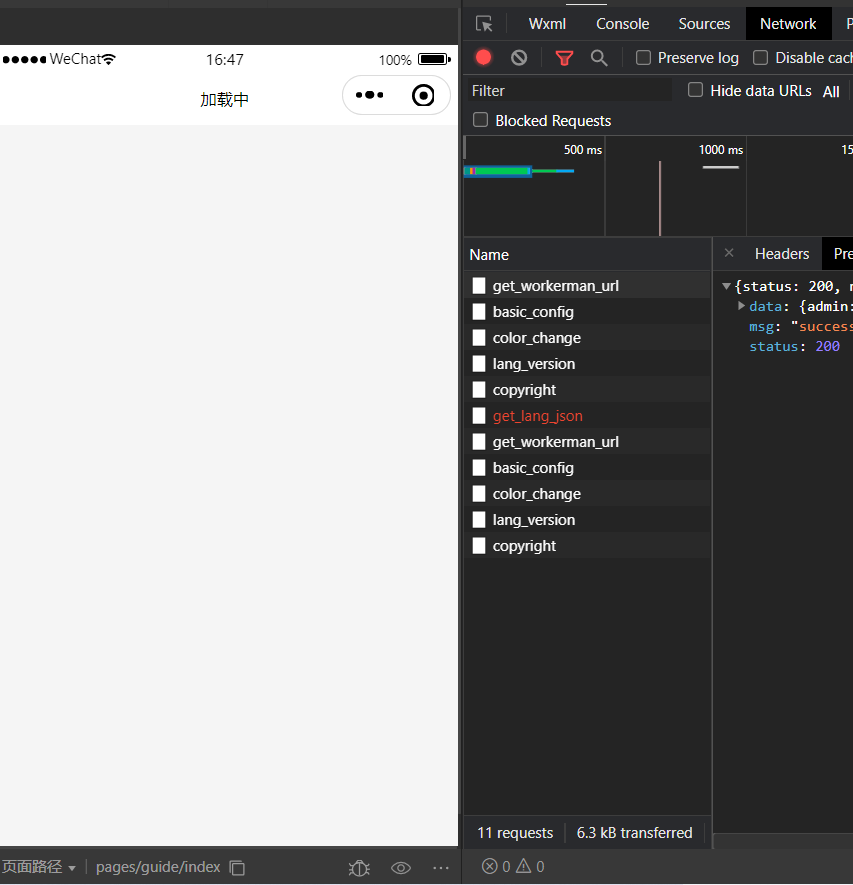This screenshot has height=885, width=853.
Task: Select first color_change request
Action: pos(587,338)
